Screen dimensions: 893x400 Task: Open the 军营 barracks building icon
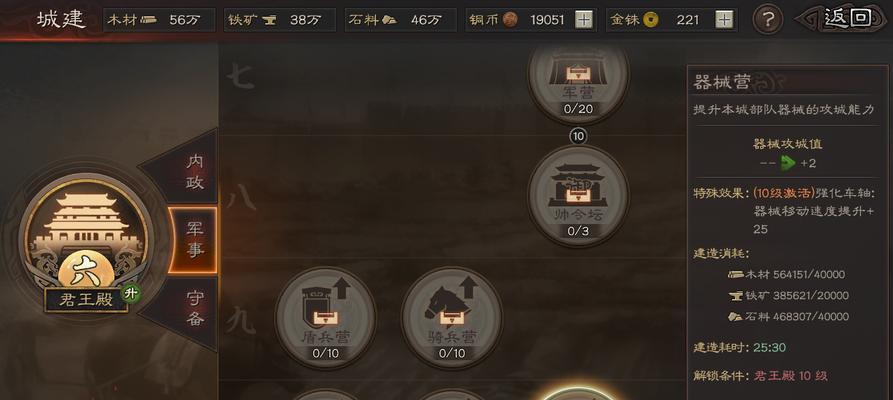(x=578, y=77)
